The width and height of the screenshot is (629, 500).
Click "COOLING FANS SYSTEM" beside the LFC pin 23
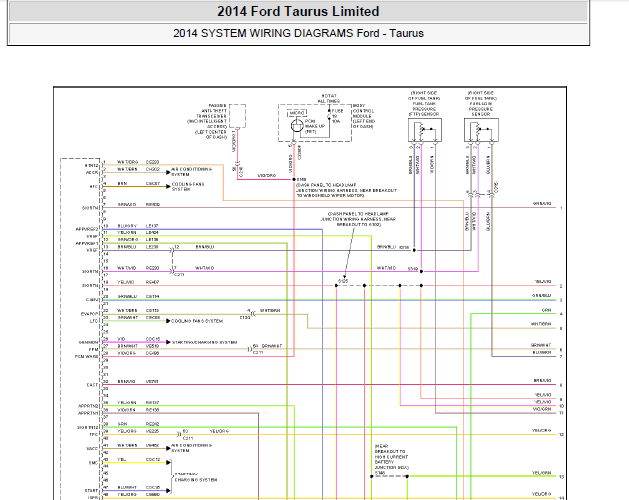(x=197, y=321)
